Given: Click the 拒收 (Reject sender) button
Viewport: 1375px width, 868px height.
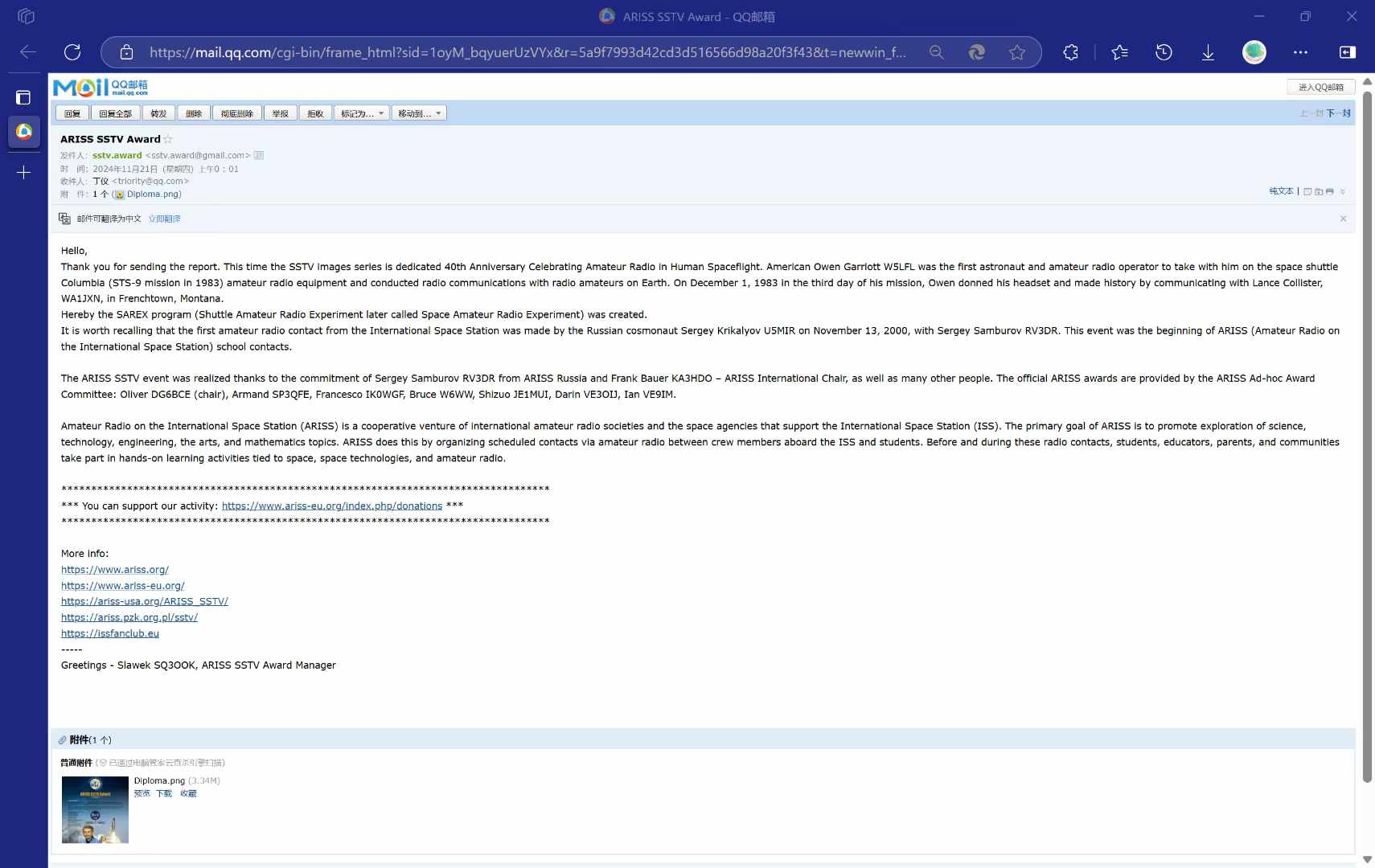Looking at the screenshot, I should 315,113.
